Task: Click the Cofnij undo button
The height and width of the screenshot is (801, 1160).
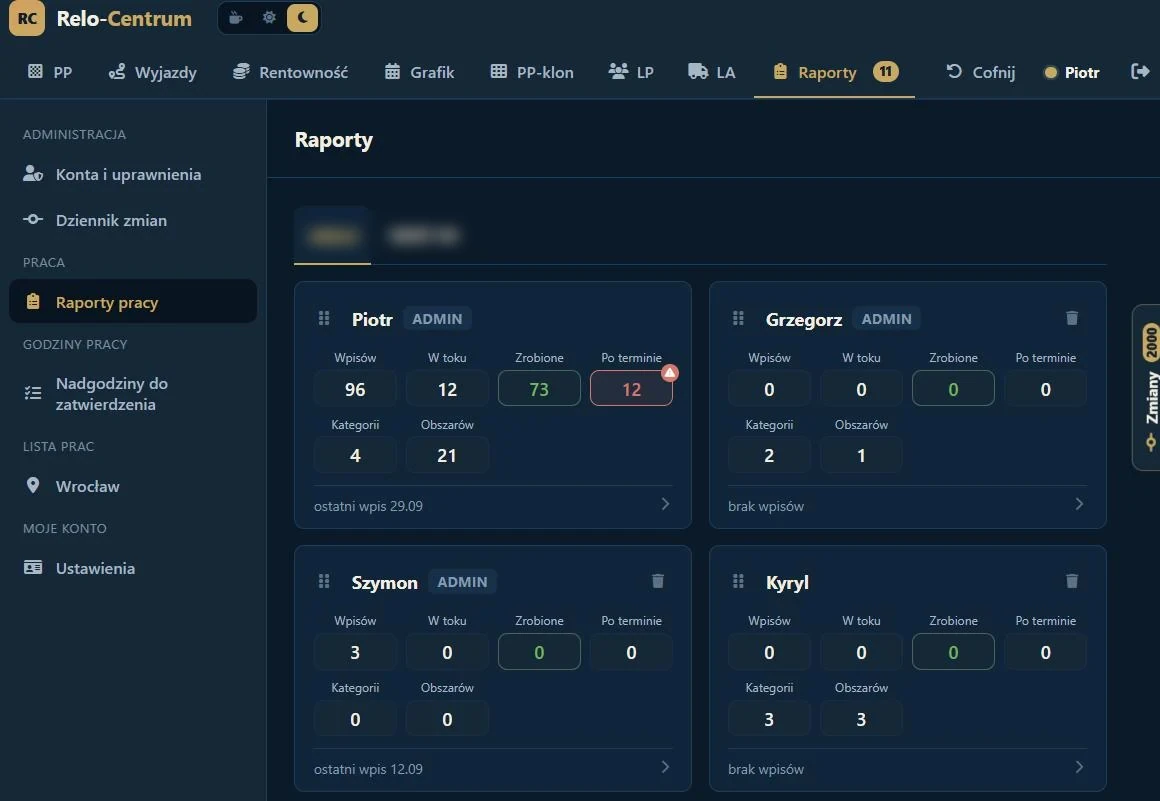Action: point(980,72)
